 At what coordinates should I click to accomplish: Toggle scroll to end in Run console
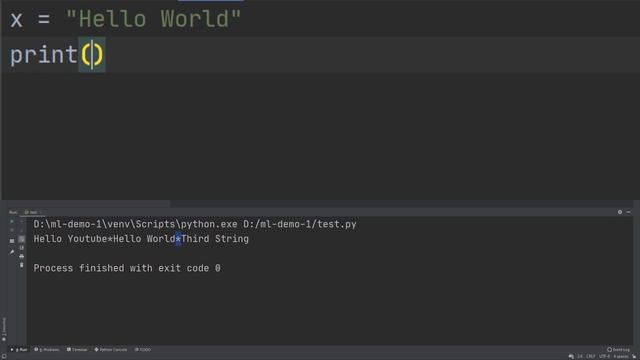click(x=22, y=248)
